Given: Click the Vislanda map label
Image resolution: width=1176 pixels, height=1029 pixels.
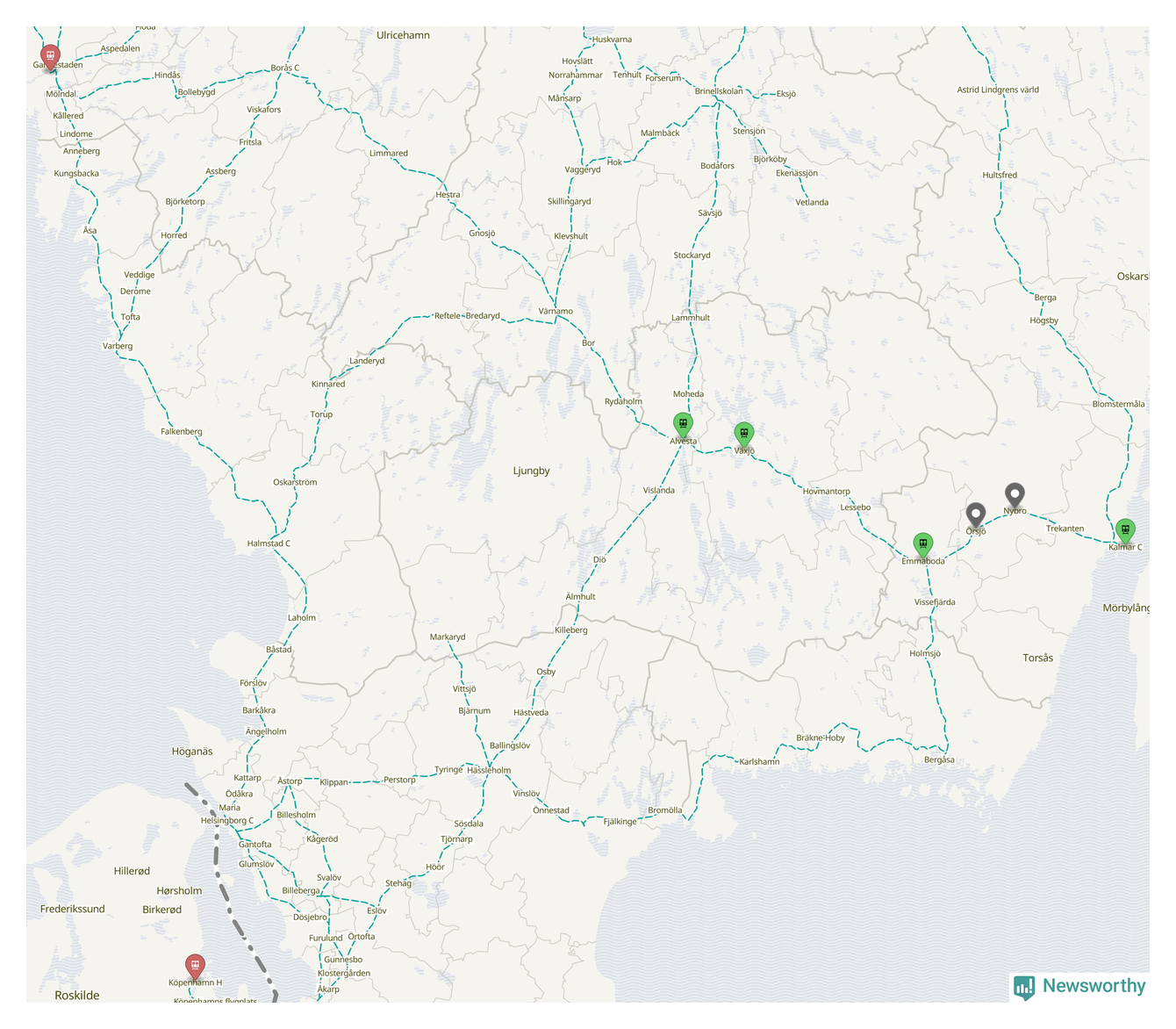Looking at the screenshot, I should click(x=659, y=490).
